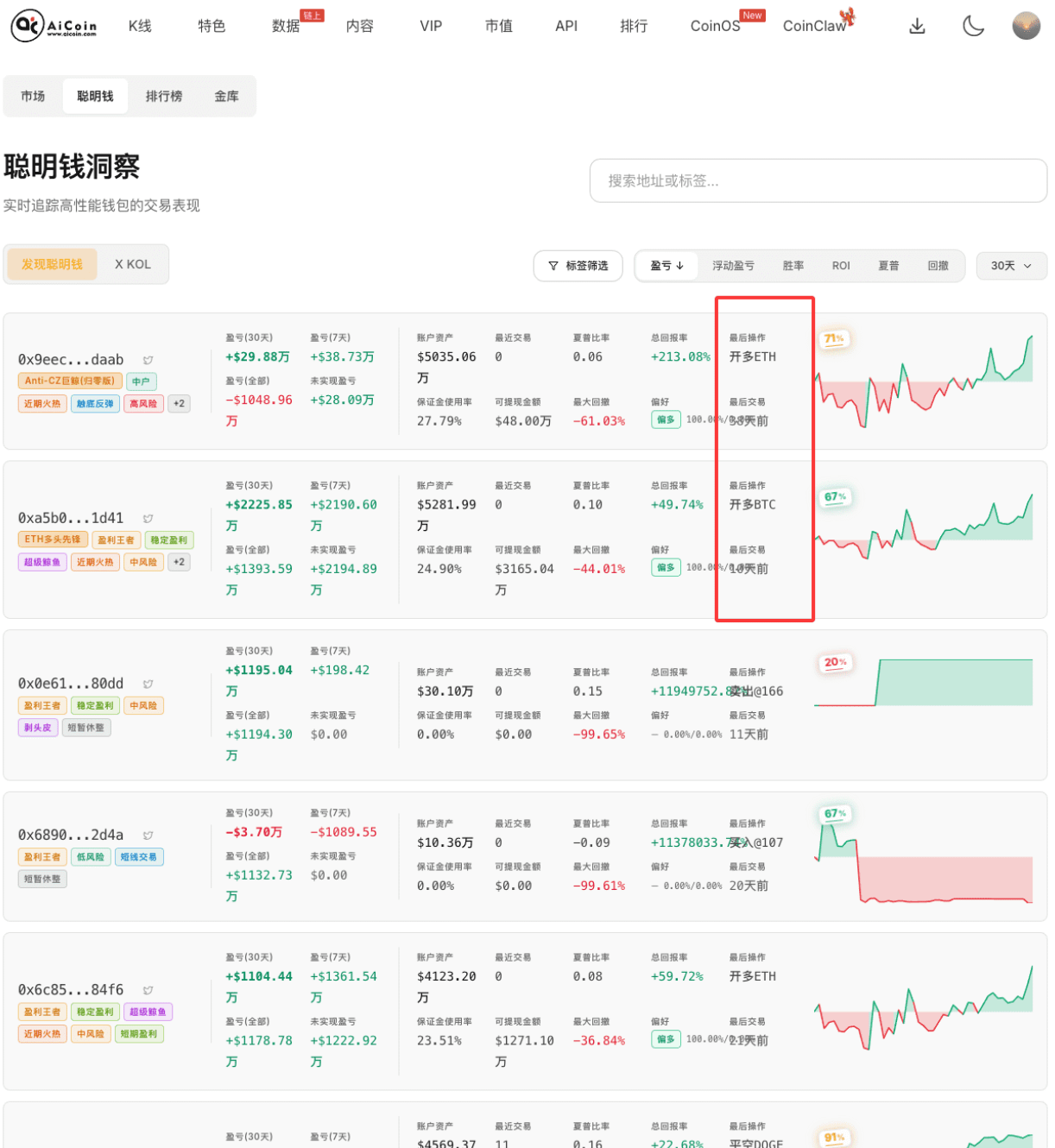Open the download icon in header
This screenshot has width=1055, height=1148.
coord(917,26)
